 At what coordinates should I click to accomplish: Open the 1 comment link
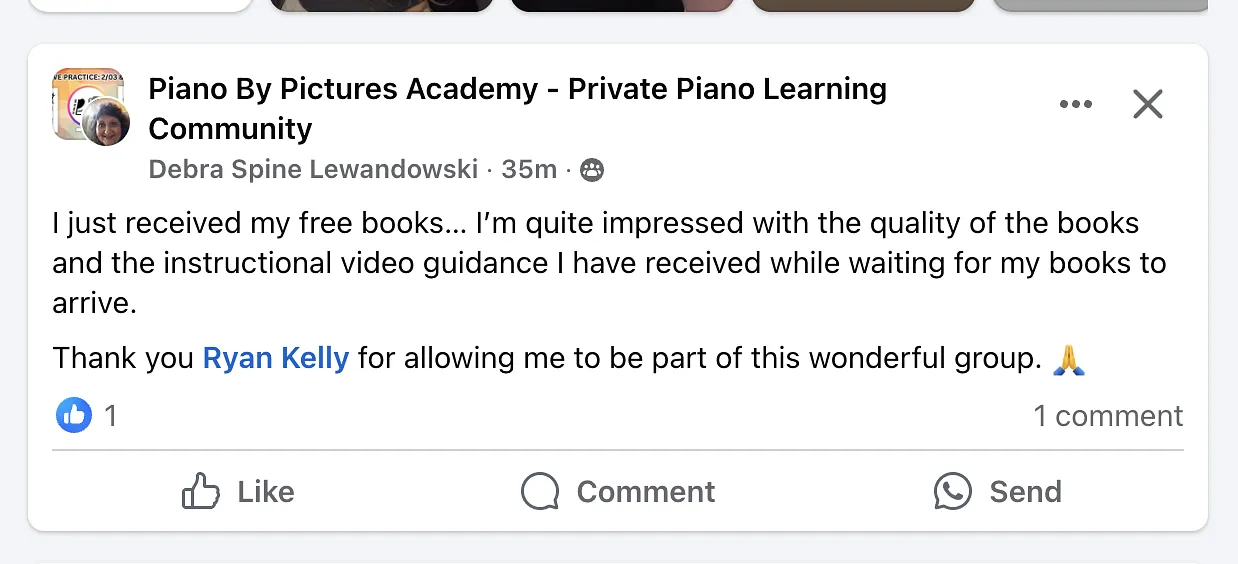[x=1108, y=416]
